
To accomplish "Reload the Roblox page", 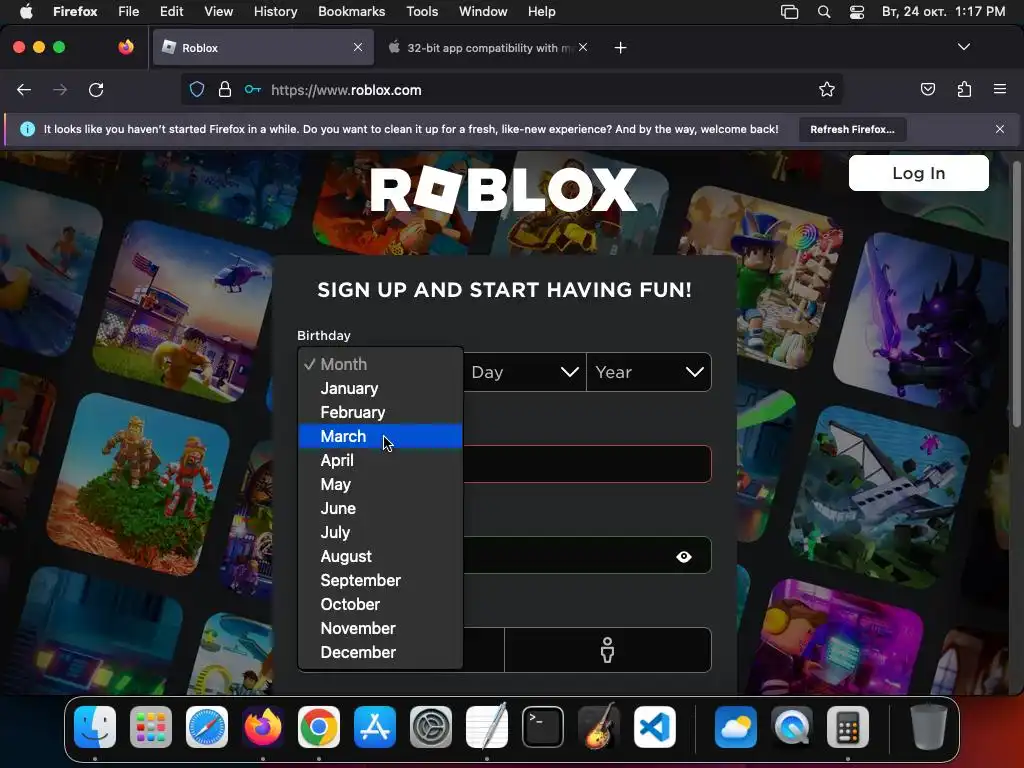I will pos(96,89).
